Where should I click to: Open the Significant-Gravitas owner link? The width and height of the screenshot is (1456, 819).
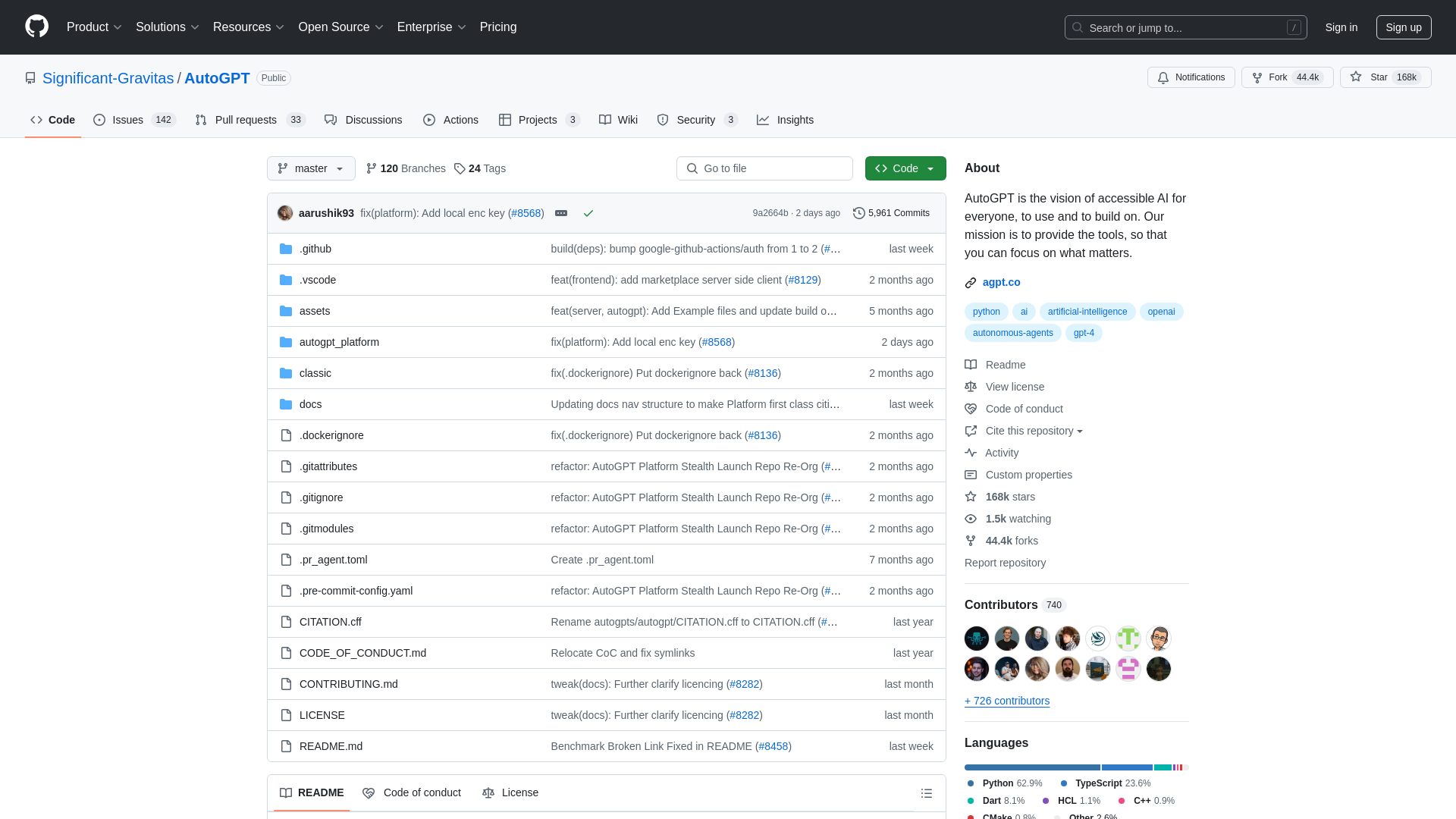[x=108, y=78]
